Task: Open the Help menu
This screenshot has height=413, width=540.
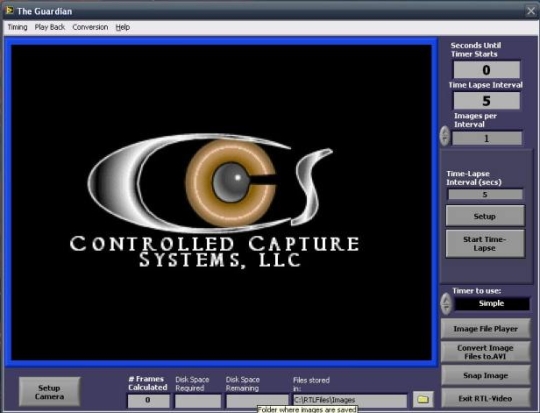Action: point(123,27)
